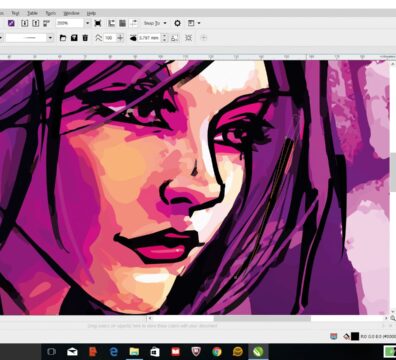Click the black fill color swatch
Viewport: 396px width, 360px height.
click(355, 337)
